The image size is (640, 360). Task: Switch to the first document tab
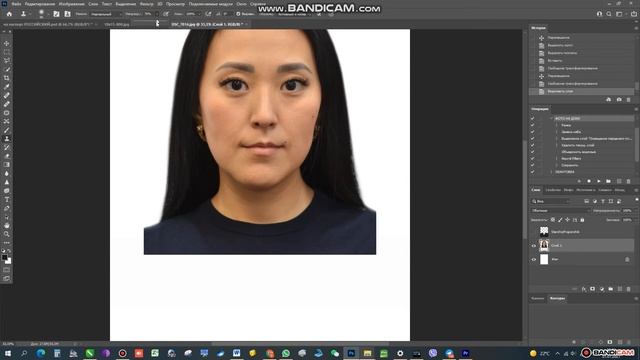pos(48,24)
